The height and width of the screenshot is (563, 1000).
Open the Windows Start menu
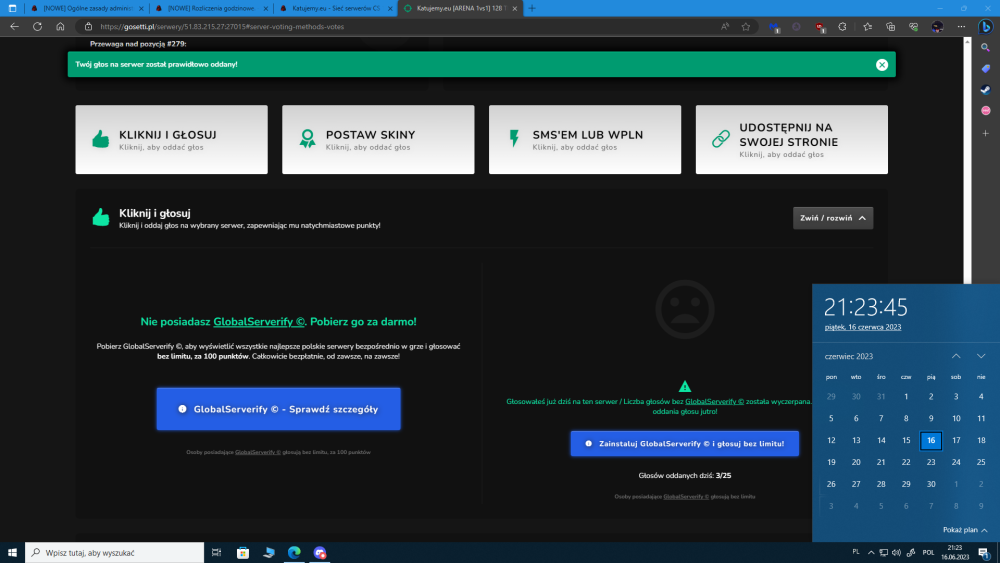[12, 553]
